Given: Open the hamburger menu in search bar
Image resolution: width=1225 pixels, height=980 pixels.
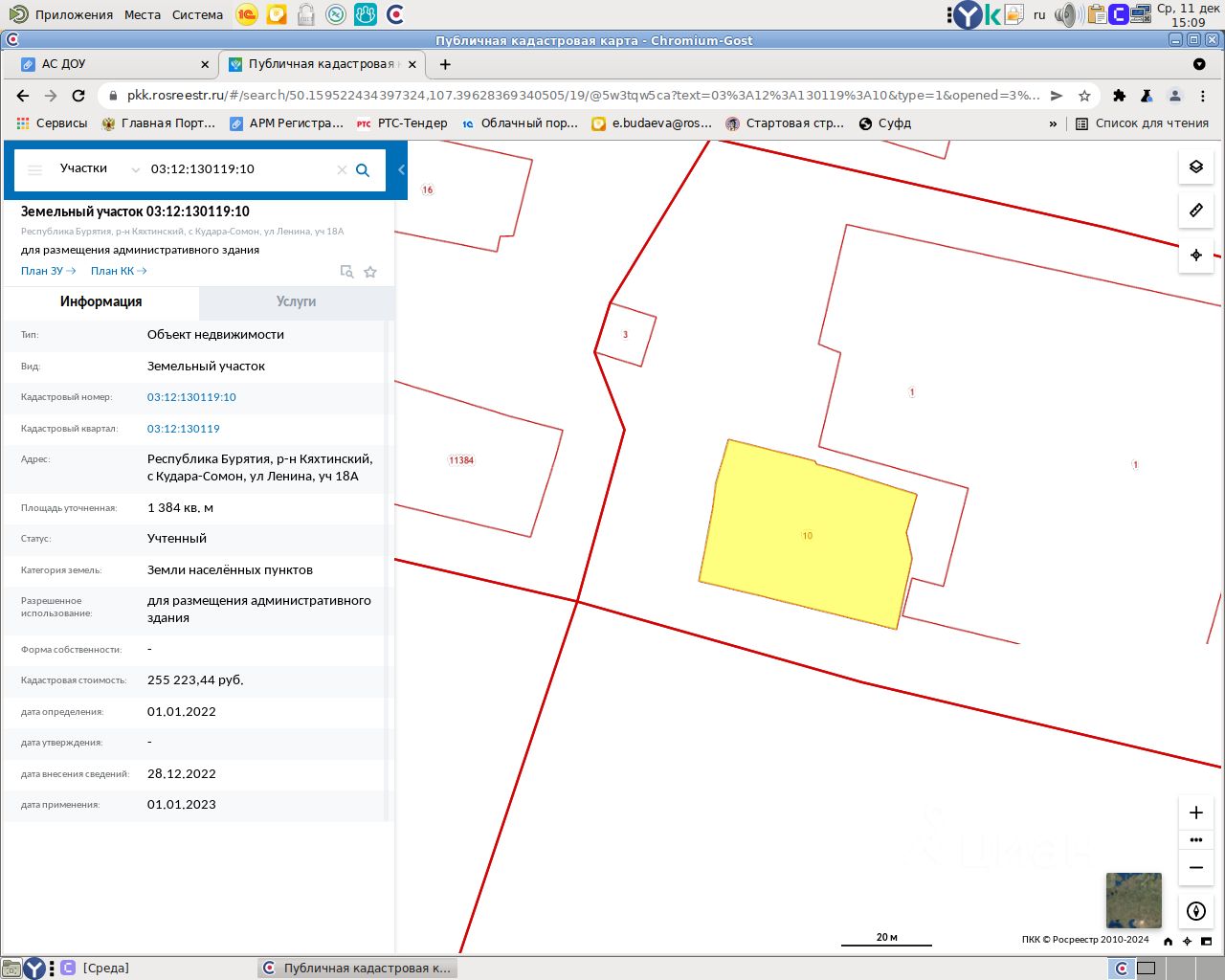Looking at the screenshot, I should pos(35,169).
